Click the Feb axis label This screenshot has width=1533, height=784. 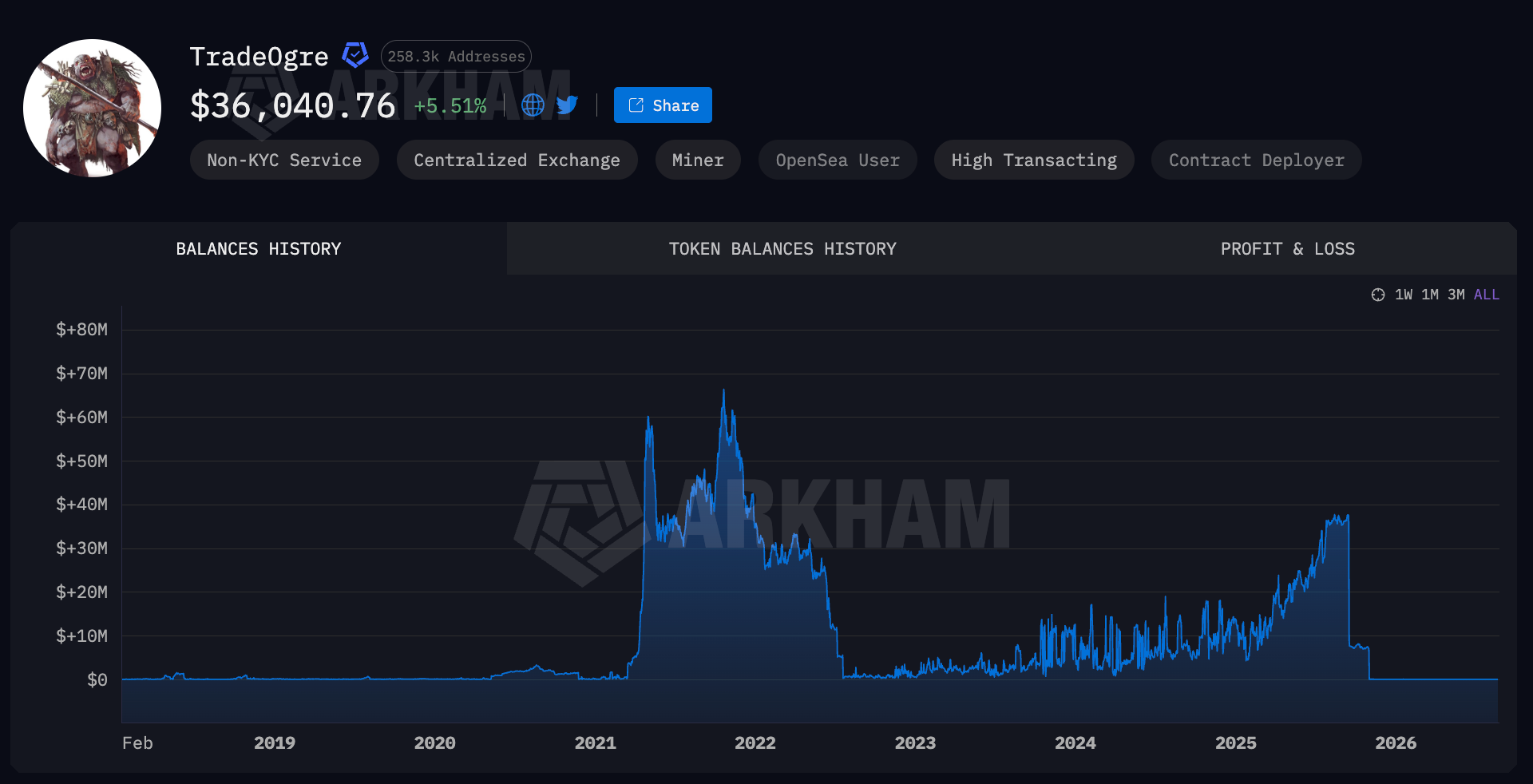pos(137,742)
